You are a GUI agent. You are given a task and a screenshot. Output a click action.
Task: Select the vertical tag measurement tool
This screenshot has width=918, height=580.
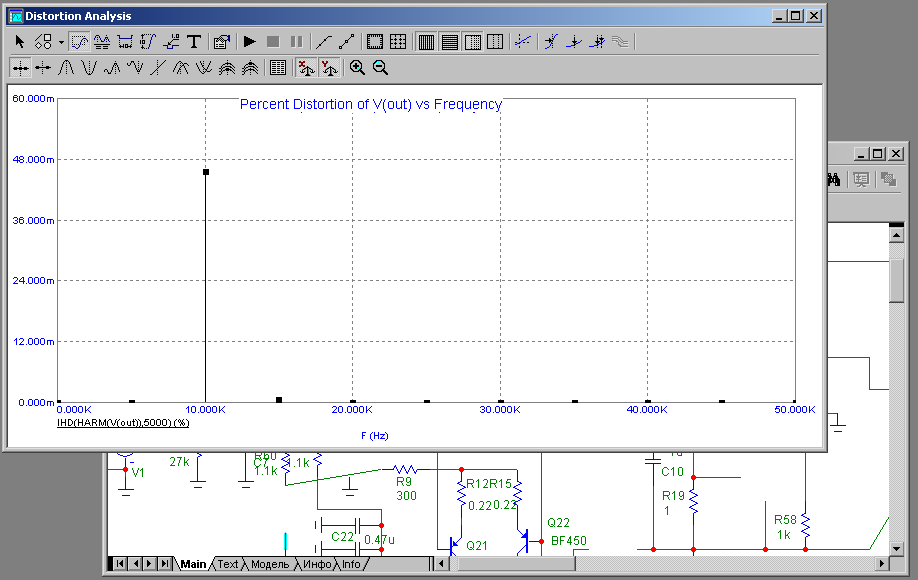click(x=148, y=42)
